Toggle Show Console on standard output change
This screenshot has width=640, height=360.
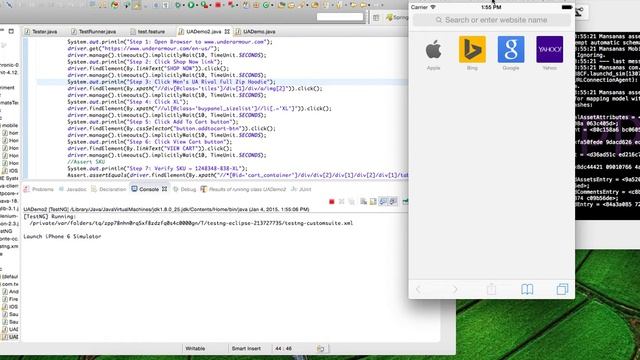coord(383,202)
